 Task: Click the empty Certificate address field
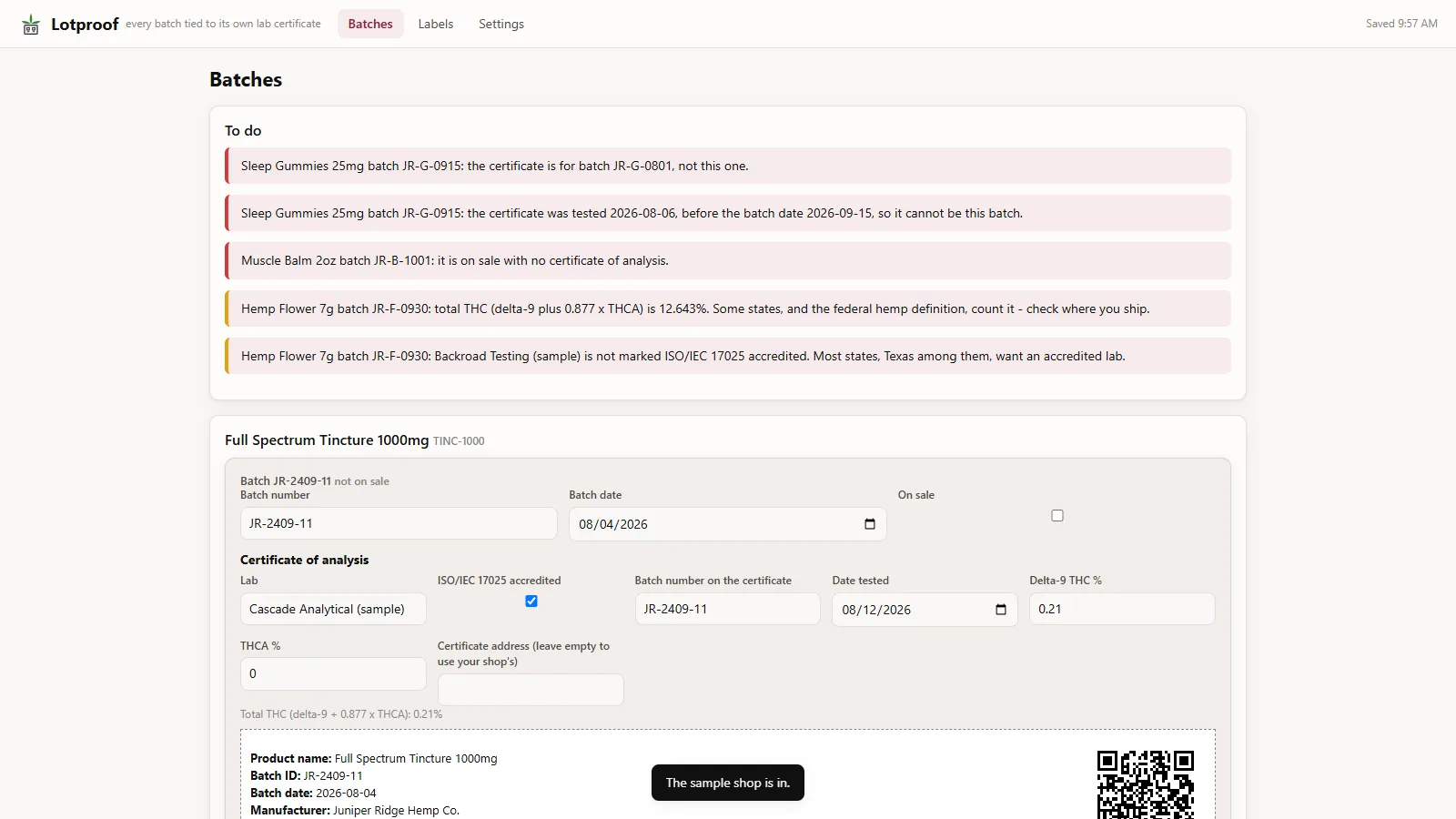click(x=531, y=690)
